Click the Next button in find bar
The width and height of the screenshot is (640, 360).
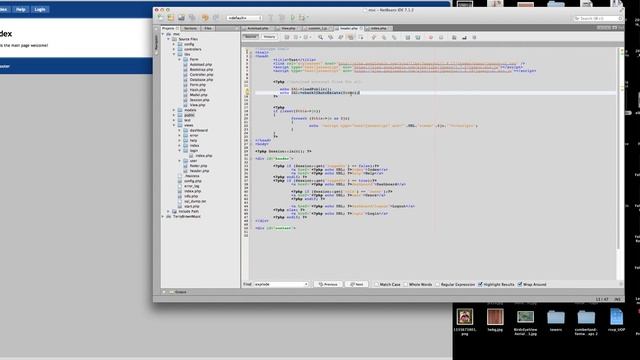(356, 284)
